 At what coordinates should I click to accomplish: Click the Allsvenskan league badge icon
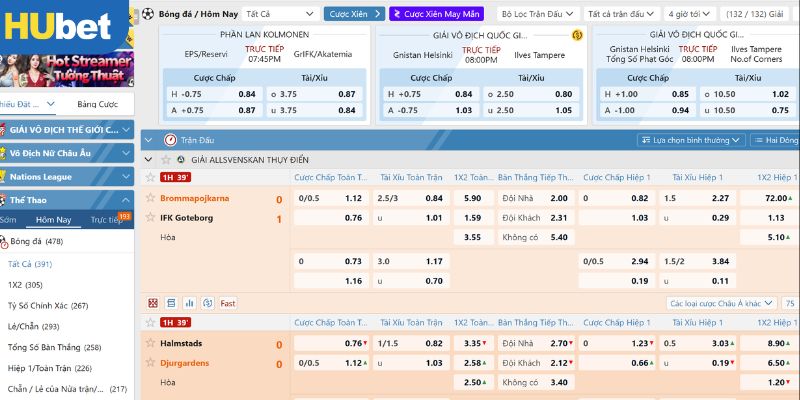point(181,160)
